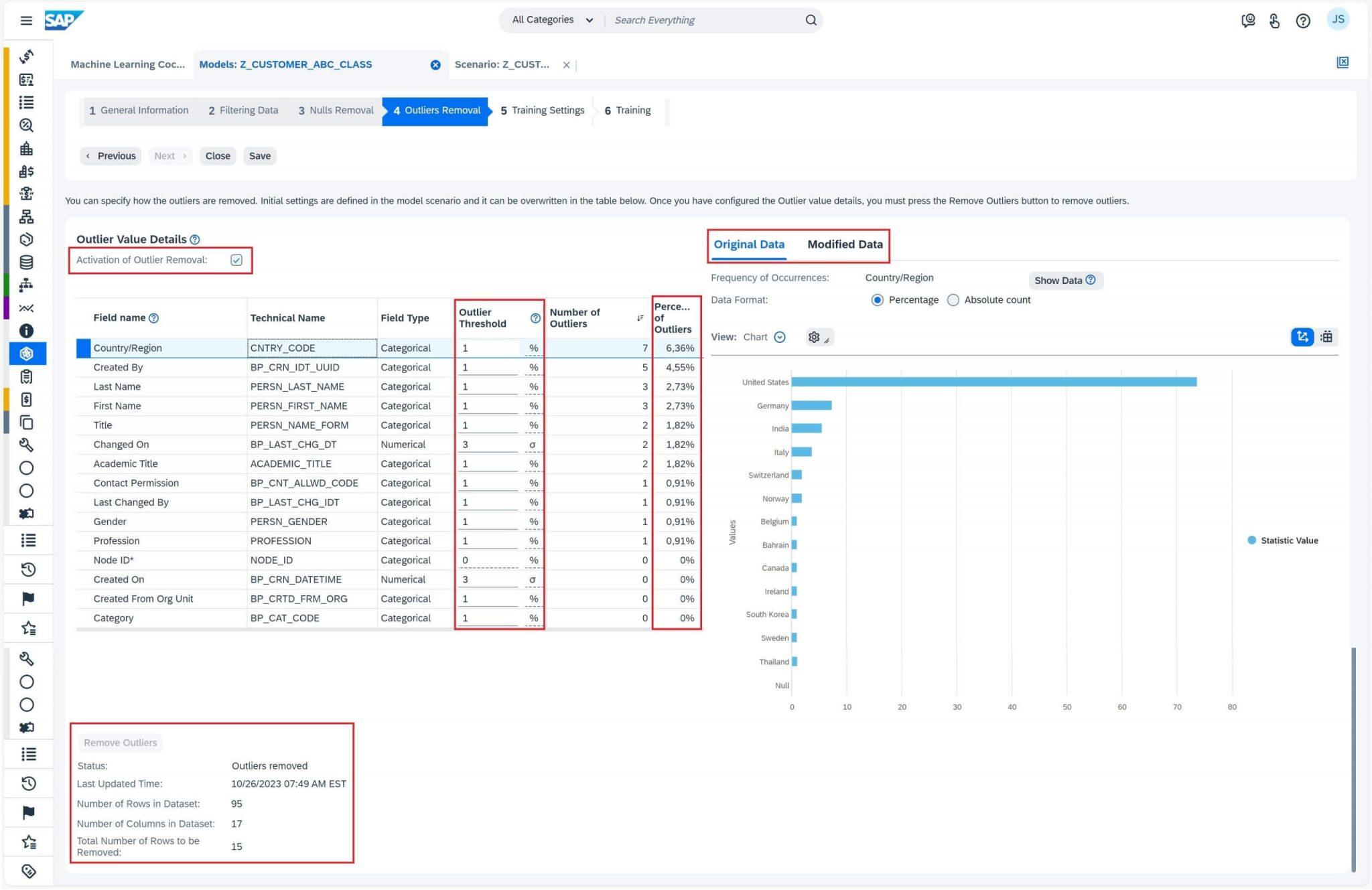This screenshot has height=890, width=1372.
Task: Click the JS user avatar
Action: tap(1338, 19)
